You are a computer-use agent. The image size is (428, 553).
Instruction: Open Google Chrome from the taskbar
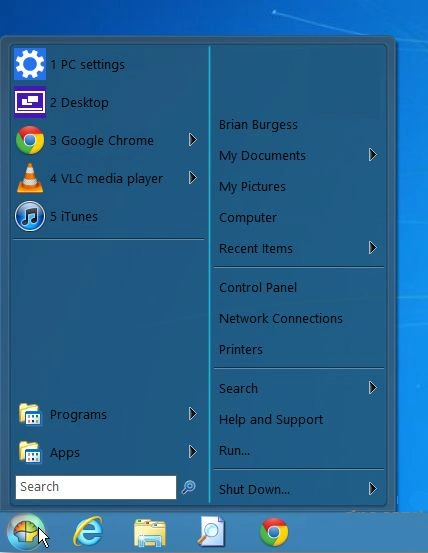tap(274, 532)
